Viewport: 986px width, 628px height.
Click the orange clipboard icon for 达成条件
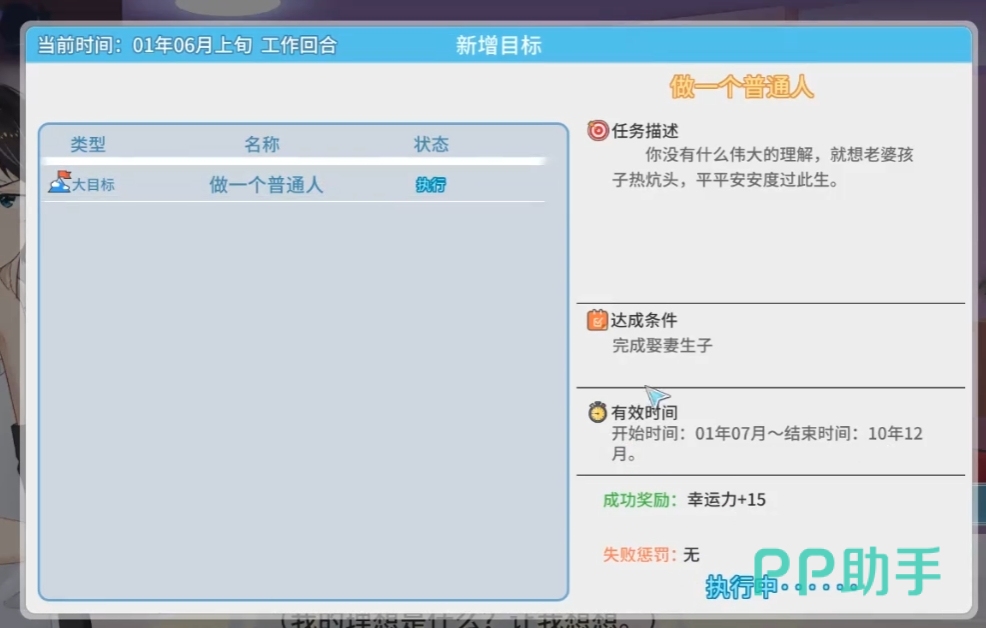pos(597,320)
